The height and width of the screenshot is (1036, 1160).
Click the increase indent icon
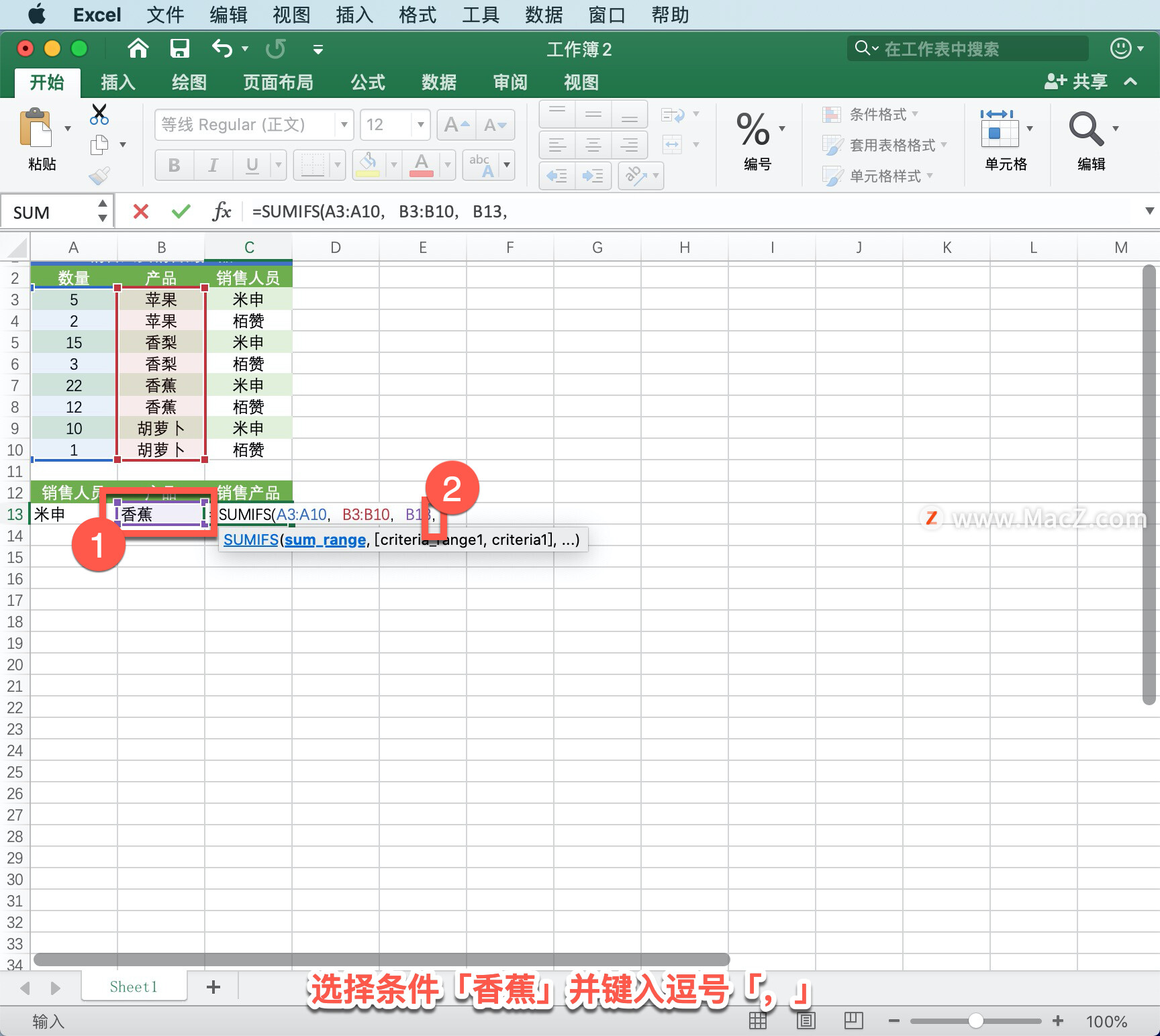(x=593, y=176)
